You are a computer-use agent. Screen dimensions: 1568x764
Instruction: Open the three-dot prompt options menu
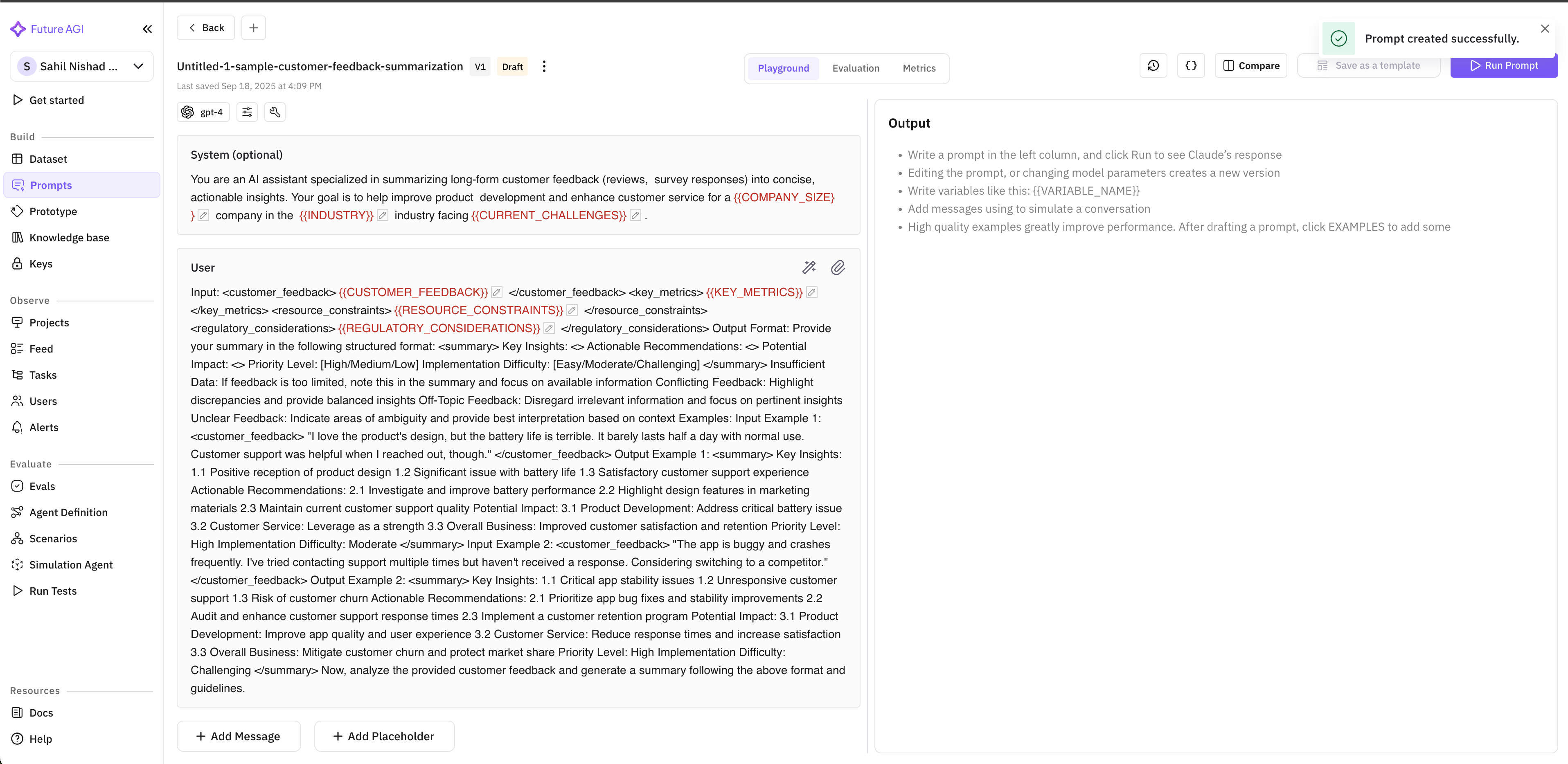coord(544,66)
